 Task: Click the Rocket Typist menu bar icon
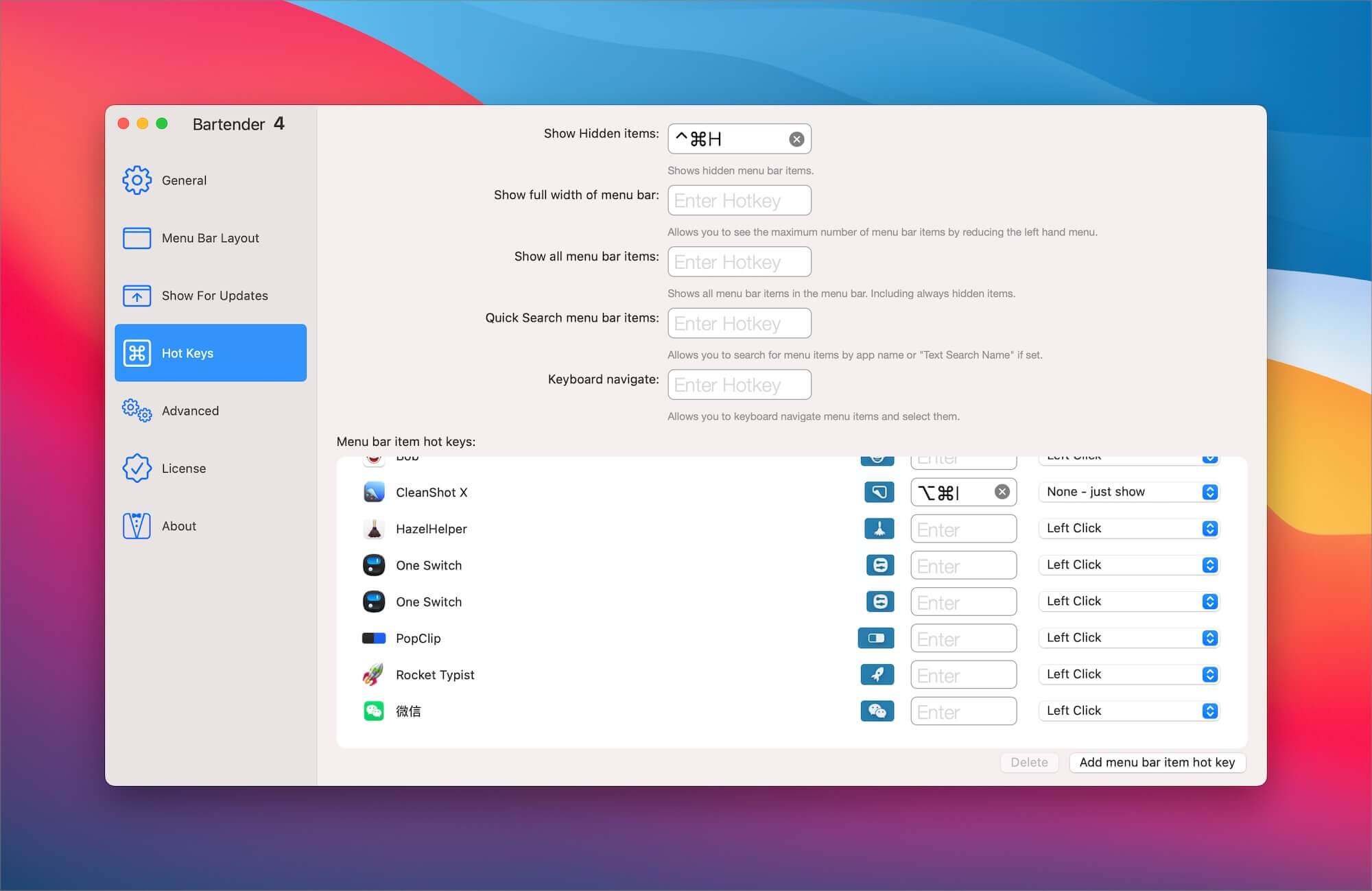coord(877,674)
